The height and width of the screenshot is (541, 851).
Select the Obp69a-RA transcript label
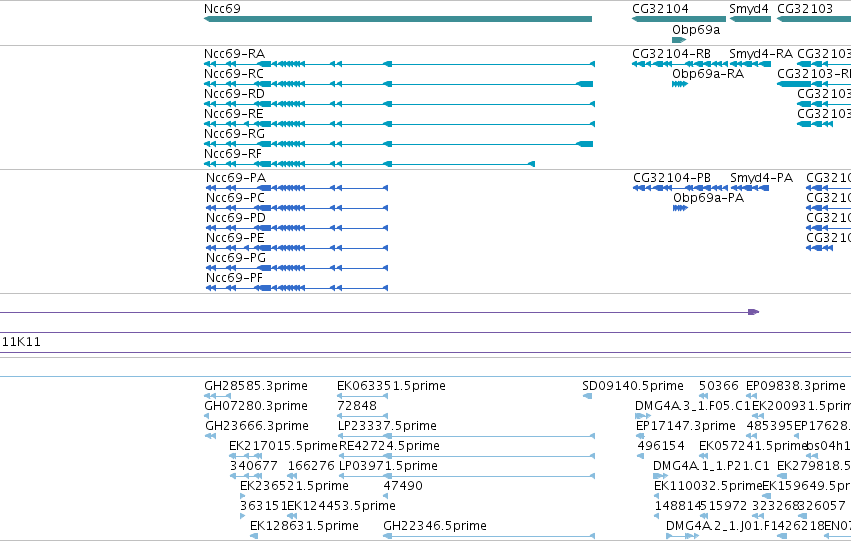pyautogui.click(x=708, y=74)
